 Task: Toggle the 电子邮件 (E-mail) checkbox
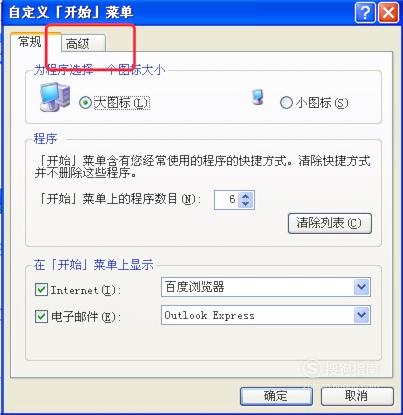pos(41,316)
